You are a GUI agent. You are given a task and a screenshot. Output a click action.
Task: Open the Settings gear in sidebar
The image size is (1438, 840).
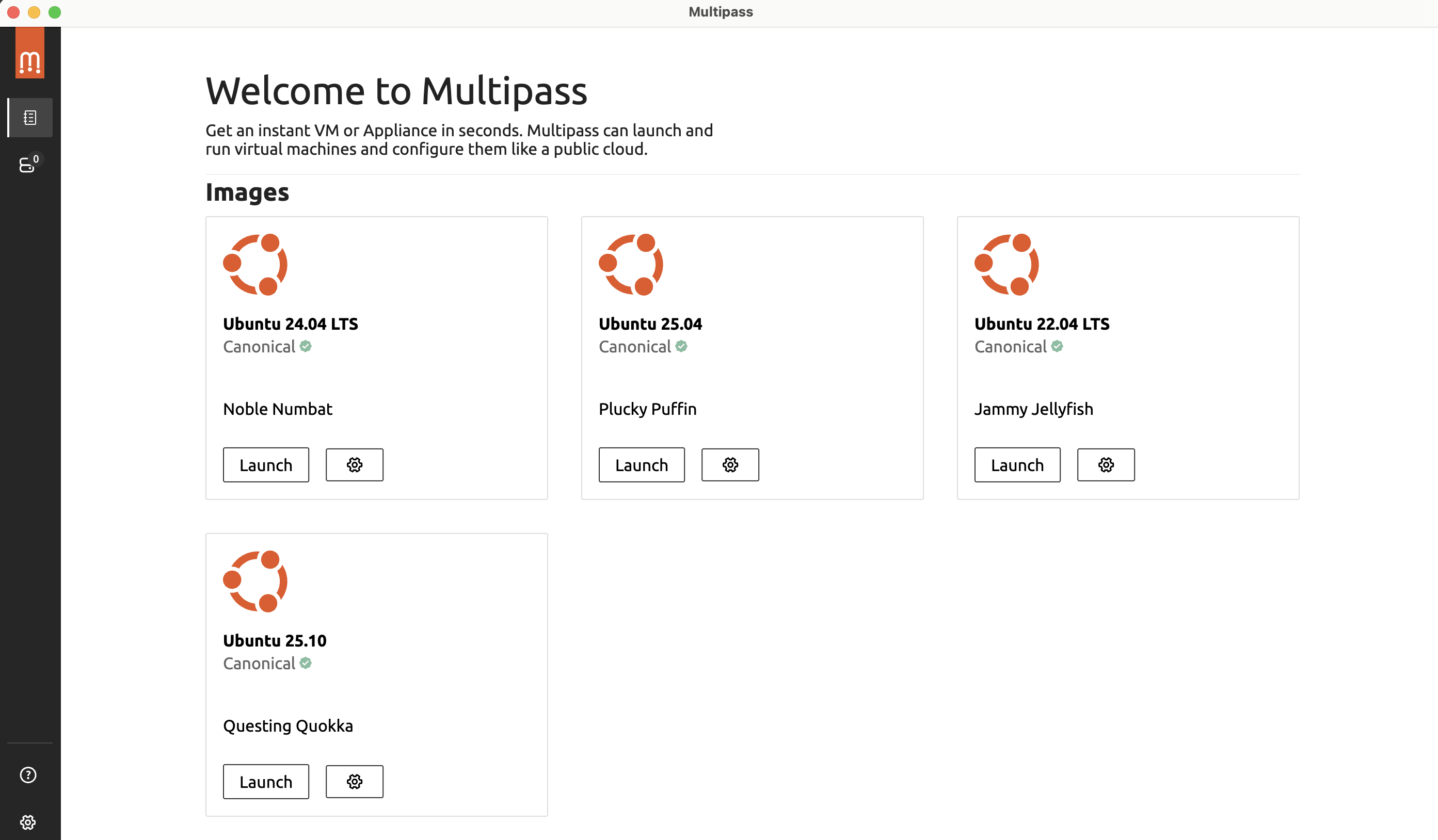tap(28, 822)
